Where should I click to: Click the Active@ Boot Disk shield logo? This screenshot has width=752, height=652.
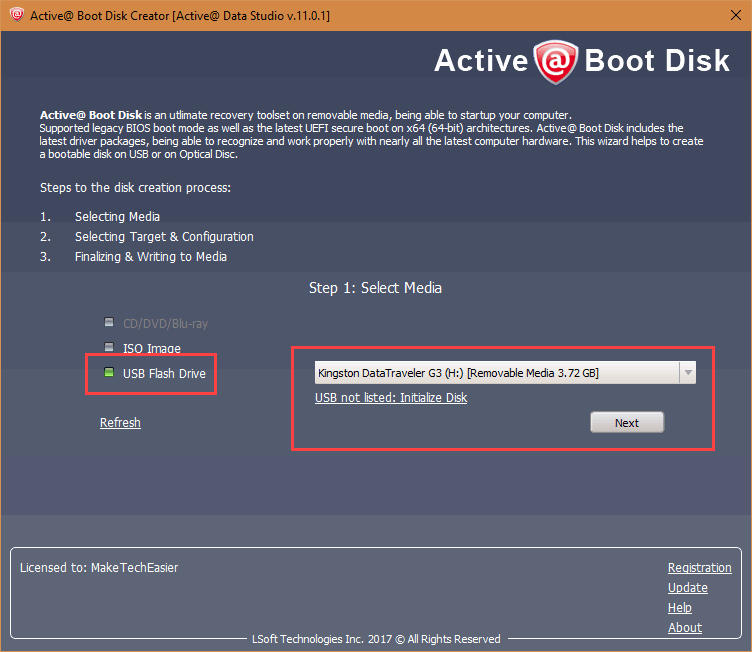click(x=556, y=61)
